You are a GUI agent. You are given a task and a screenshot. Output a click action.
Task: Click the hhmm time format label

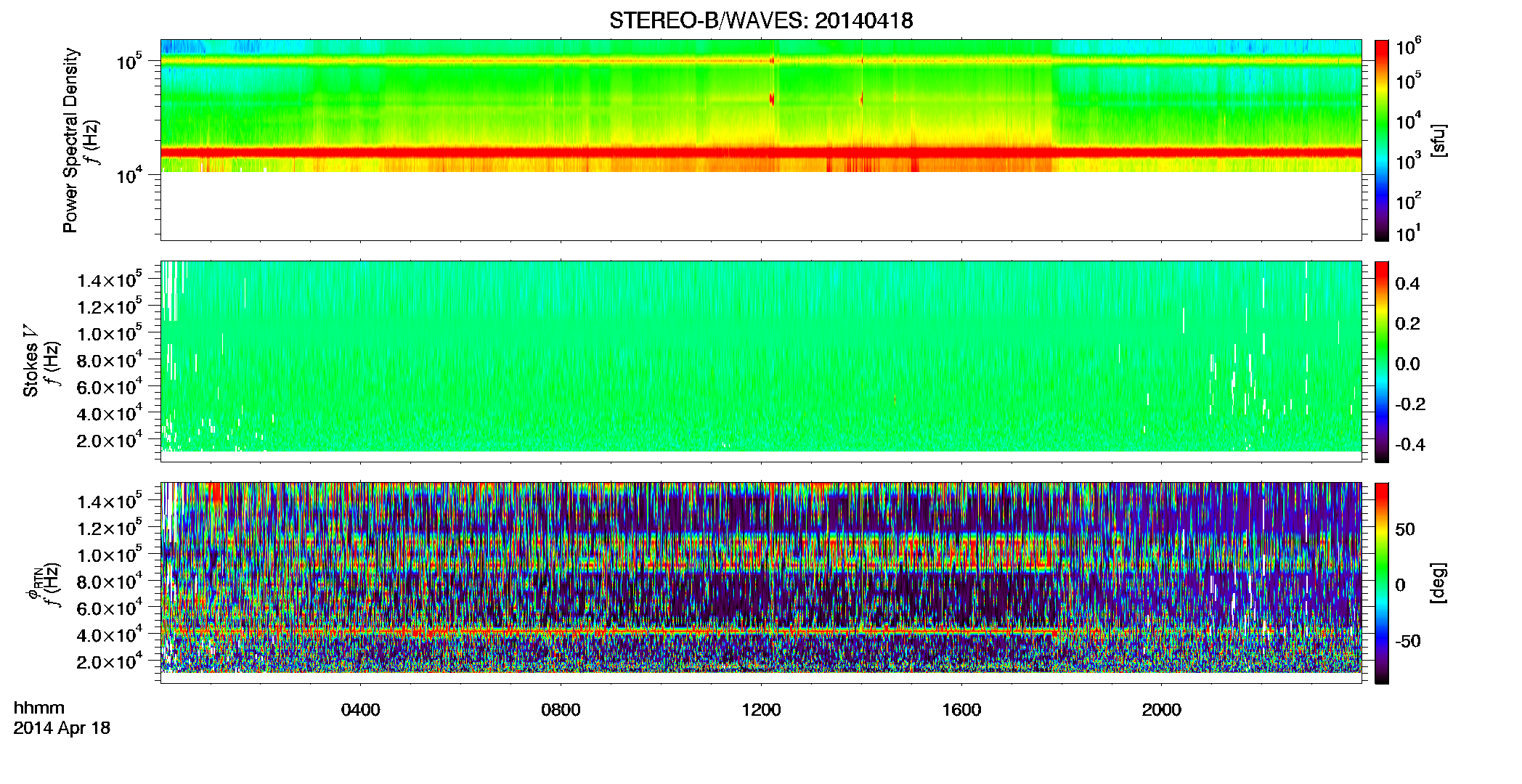point(39,709)
